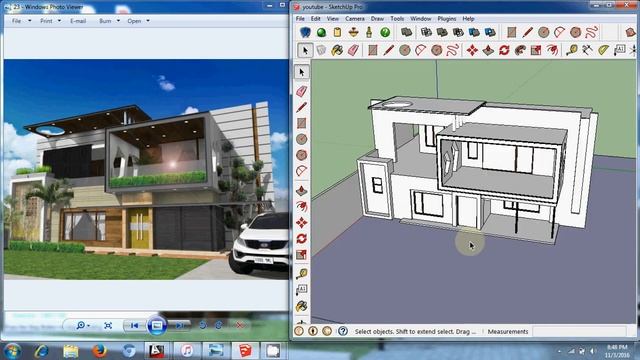Open the Draw menu in SketchUp
The height and width of the screenshot is (360, 640).
(377, 19)
